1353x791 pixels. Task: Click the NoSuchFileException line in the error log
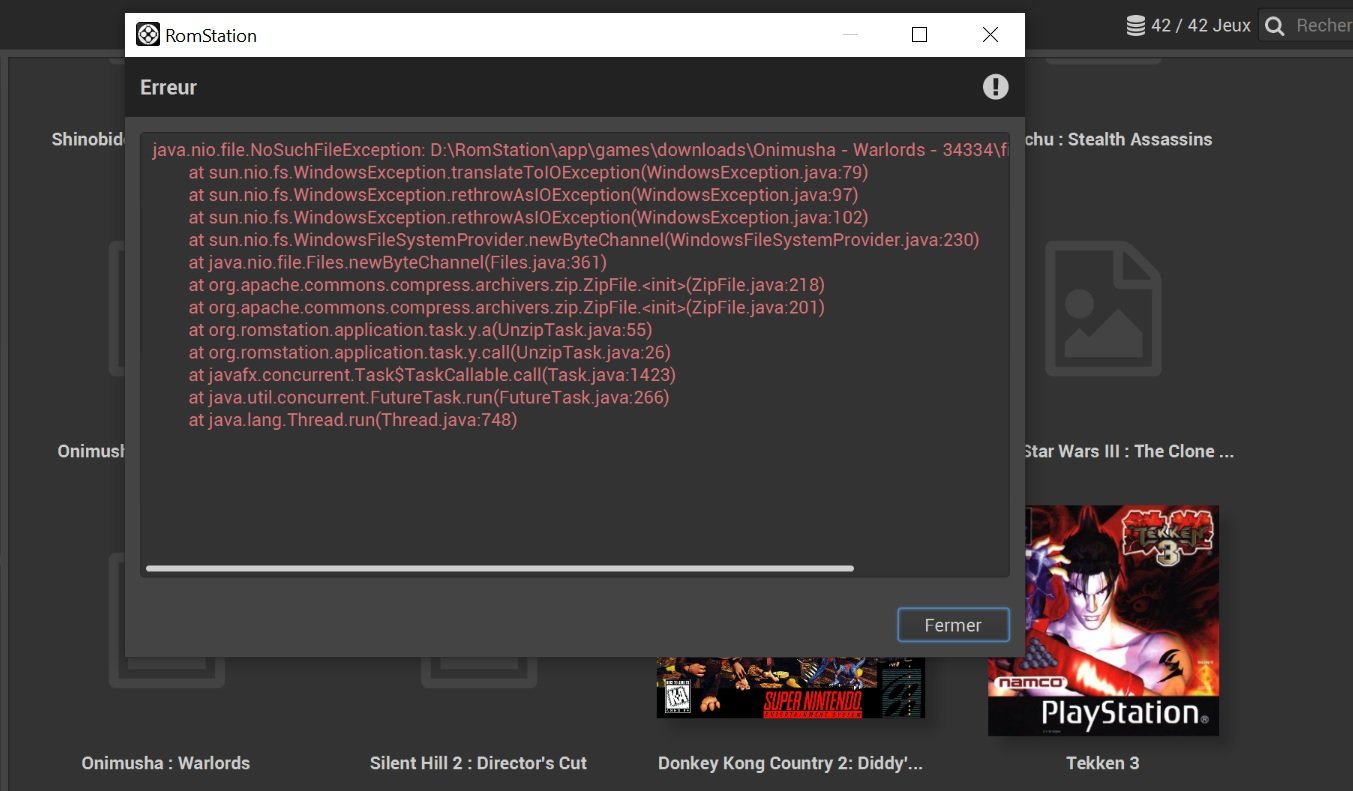(580, 150)
